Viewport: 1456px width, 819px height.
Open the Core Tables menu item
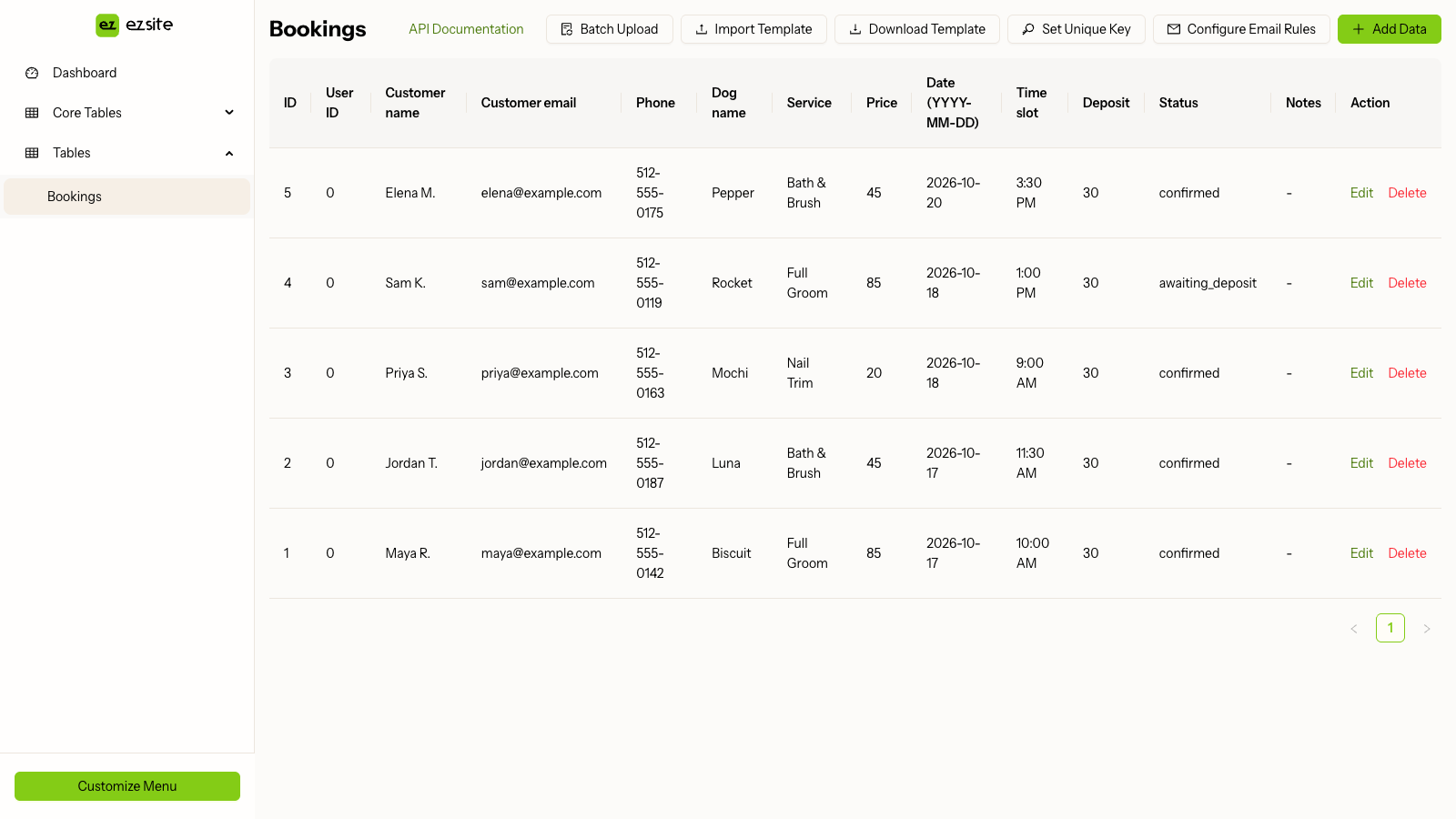click(x=126, y=113)
